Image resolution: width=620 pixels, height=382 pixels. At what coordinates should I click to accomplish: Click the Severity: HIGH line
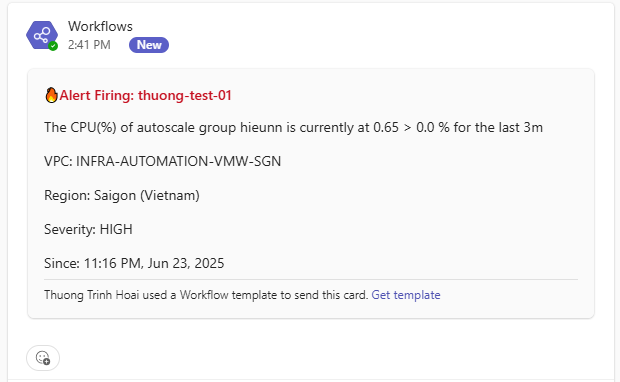pos(88,229)
